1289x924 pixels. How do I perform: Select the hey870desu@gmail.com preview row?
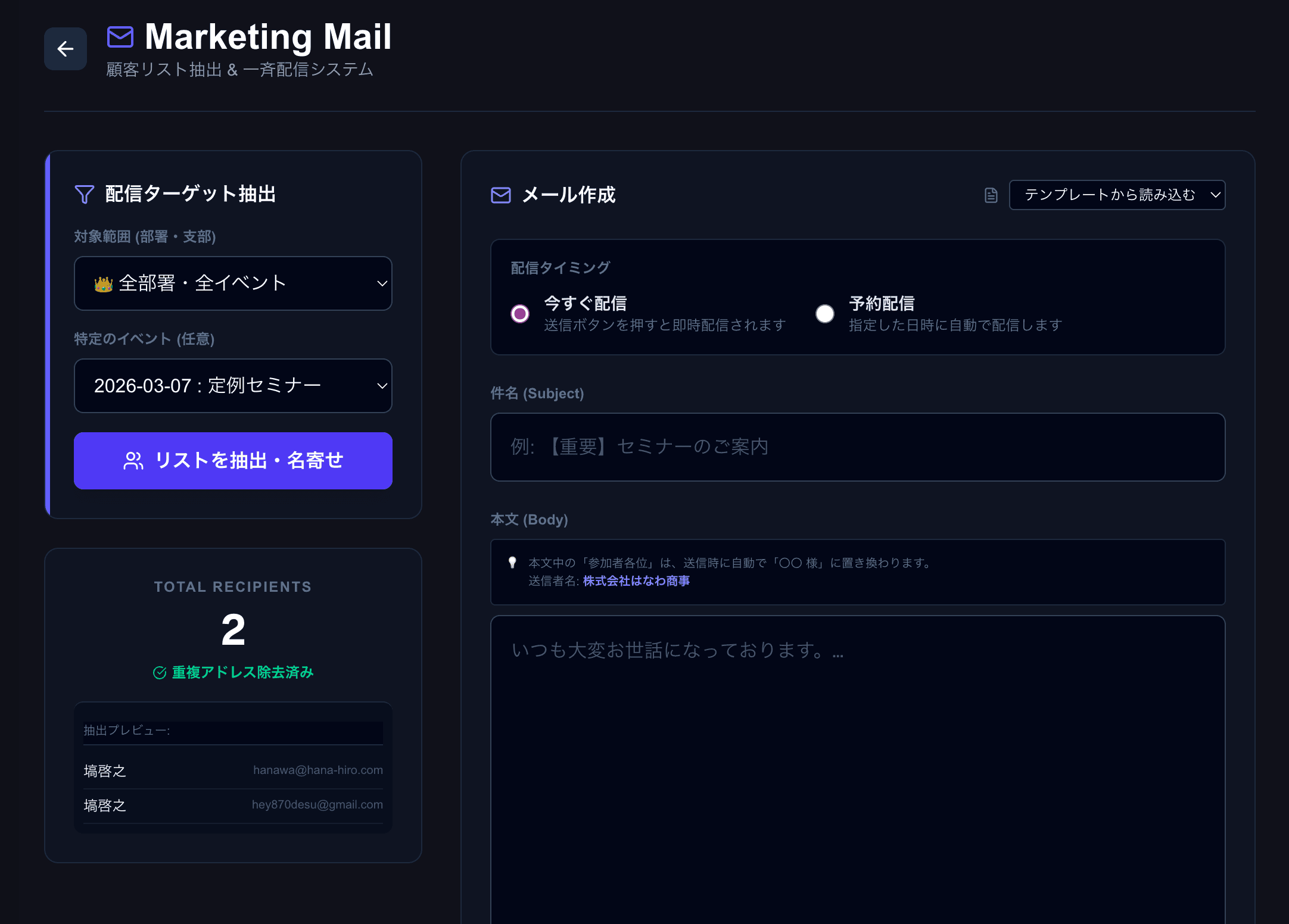pos(233,806)
